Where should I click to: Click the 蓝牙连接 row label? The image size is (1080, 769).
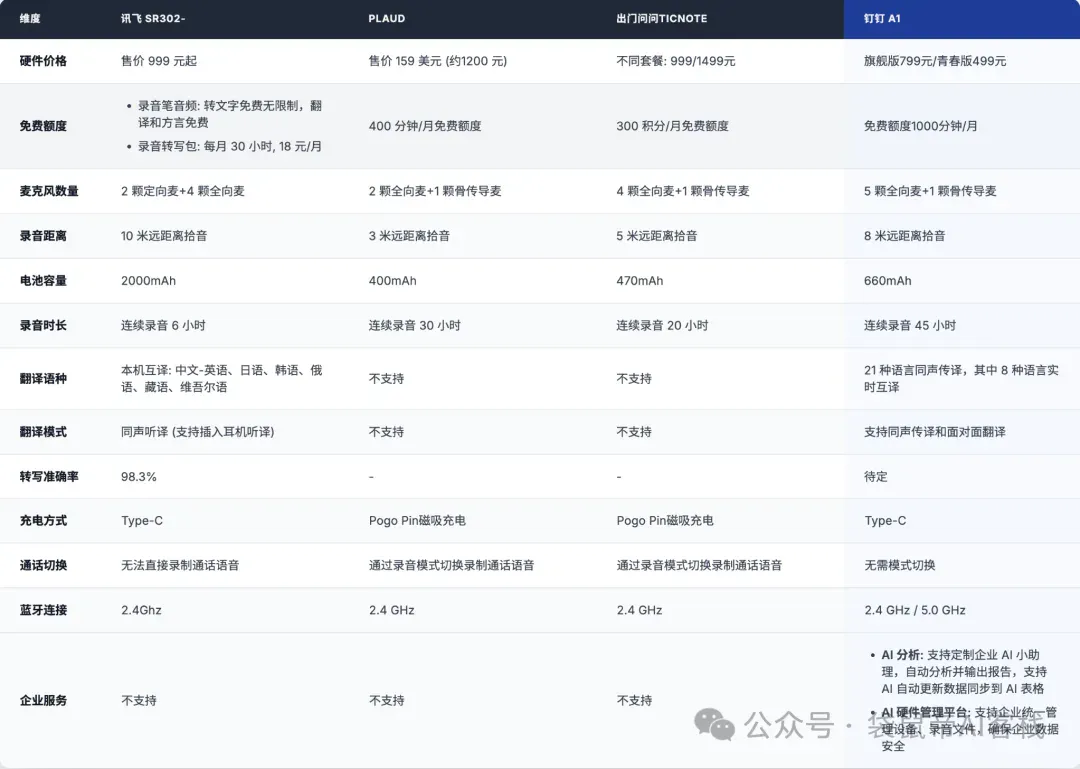coord(43,610)
